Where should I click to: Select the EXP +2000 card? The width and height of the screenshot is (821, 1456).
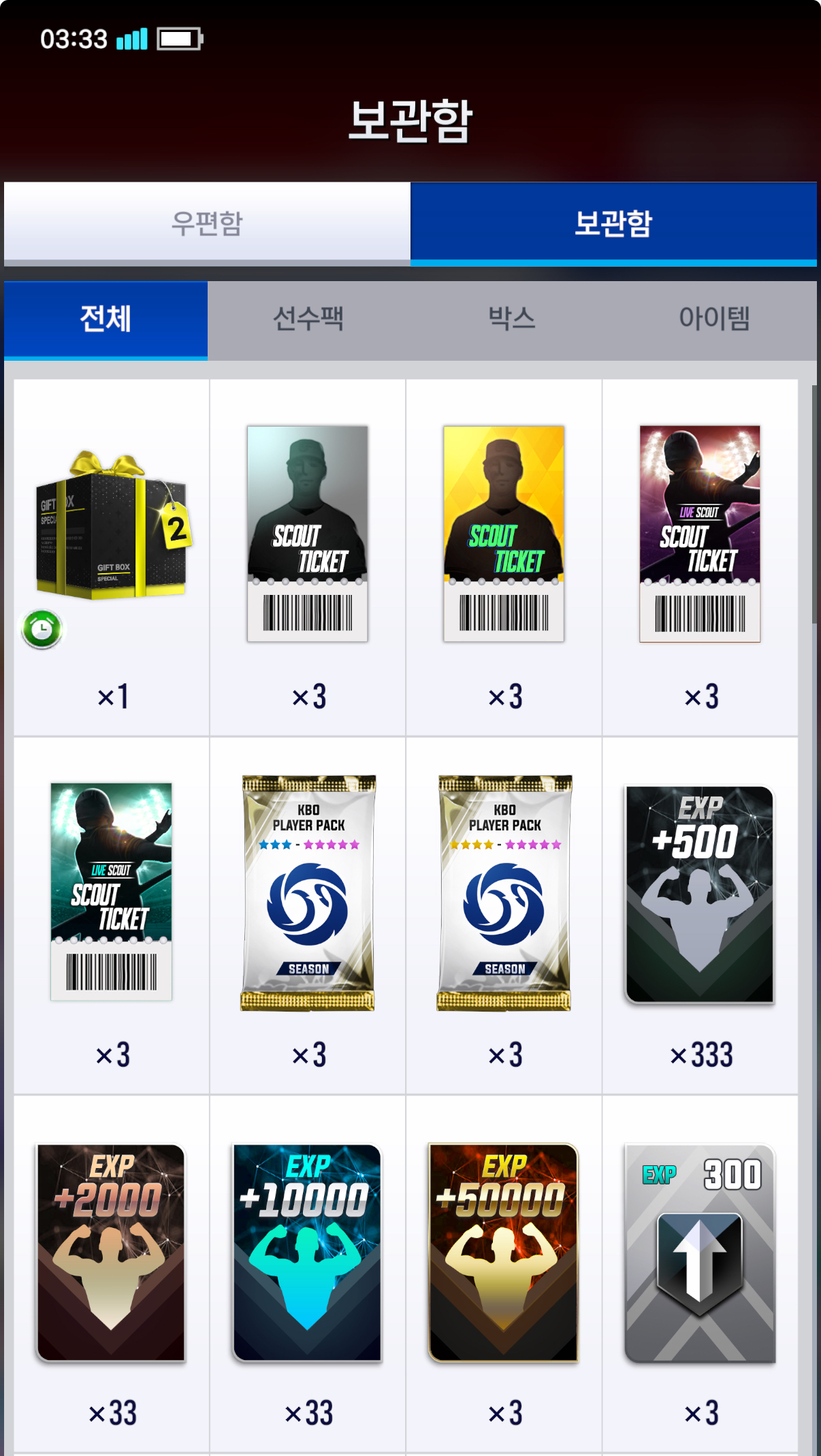[112, 1252]
